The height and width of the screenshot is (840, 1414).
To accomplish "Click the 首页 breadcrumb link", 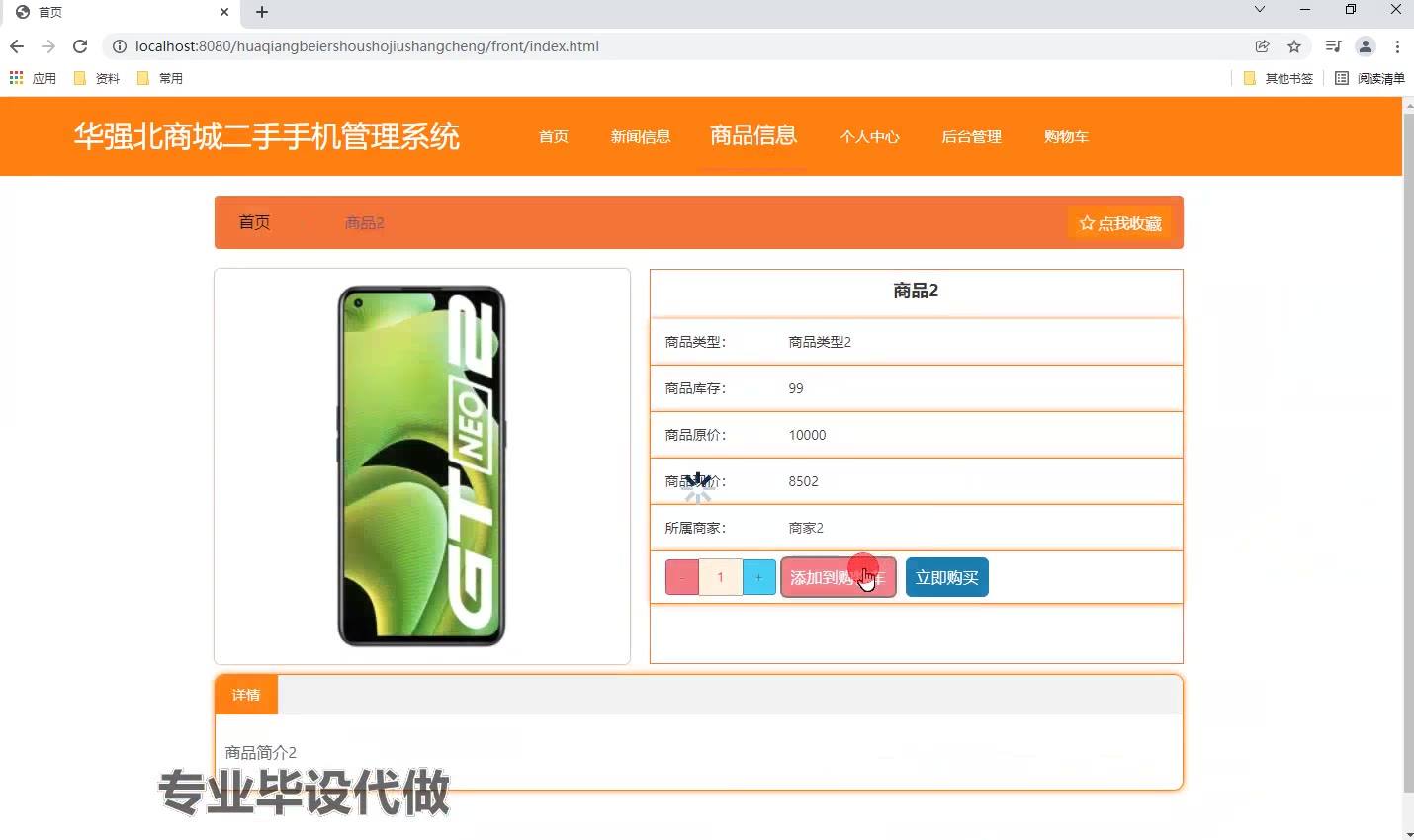I will point(254,222).
